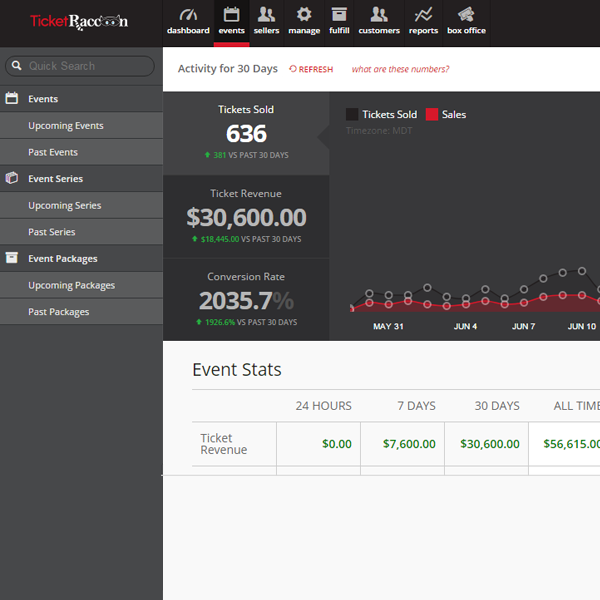Toggle the red Sales legend swatch

coord(432,115)
